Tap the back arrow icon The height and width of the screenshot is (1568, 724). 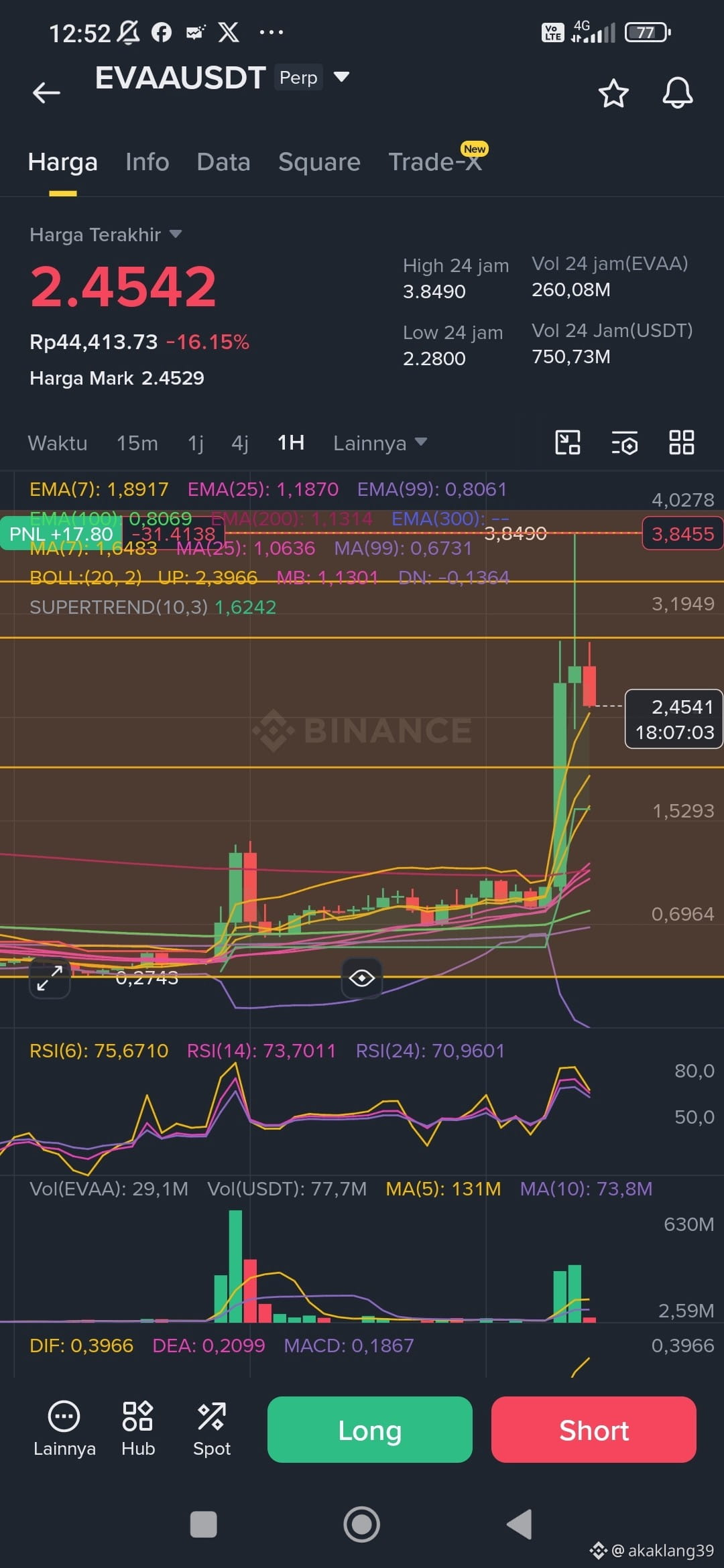pyautogui.click(x=46, y=92)
